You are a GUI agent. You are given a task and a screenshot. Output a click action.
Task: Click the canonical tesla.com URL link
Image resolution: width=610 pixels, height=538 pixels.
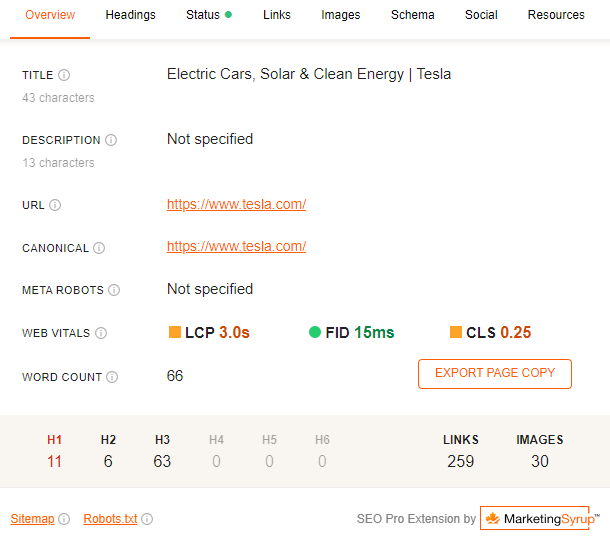(x=236, y=246)
